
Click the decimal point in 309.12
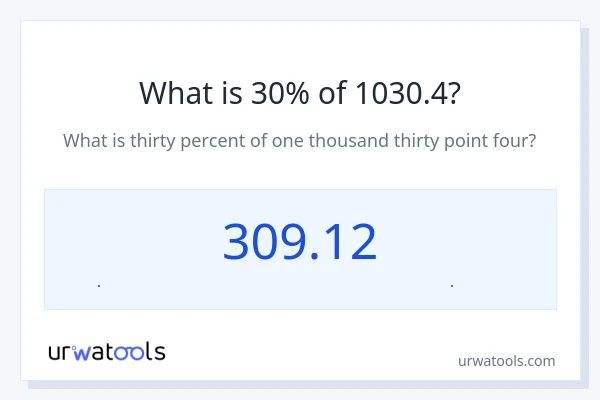click(306, 257)
